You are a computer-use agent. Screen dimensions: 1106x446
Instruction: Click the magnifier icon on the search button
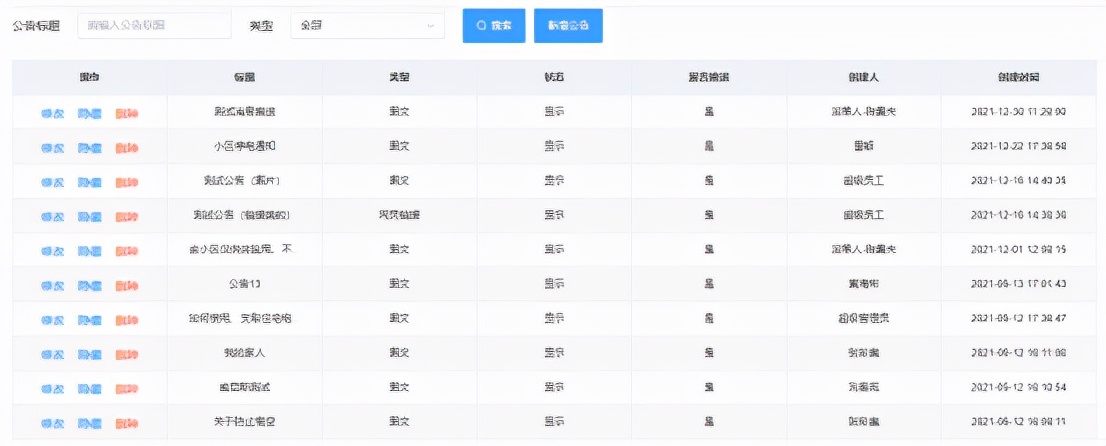[x=482, y=25]
